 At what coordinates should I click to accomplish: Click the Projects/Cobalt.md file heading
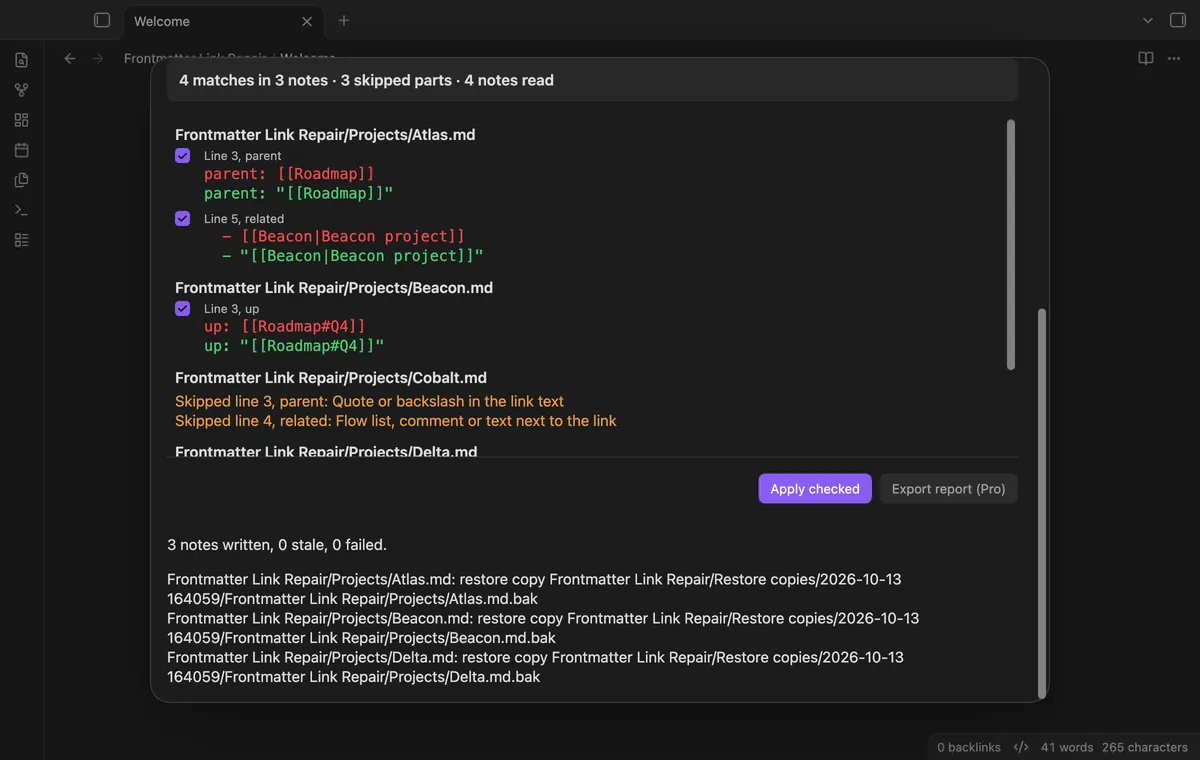tap(331, 378)
